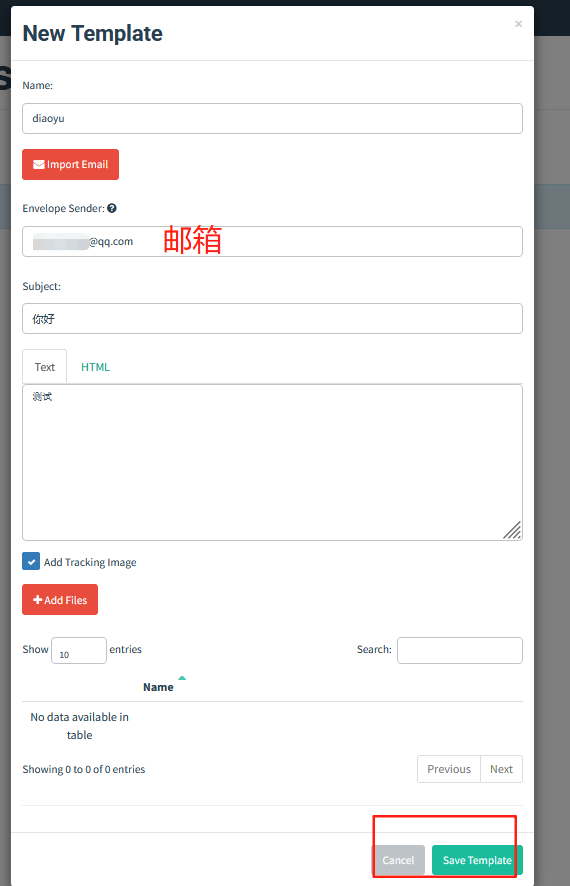Click the Previous pagination button
570x886 pixels.
[449, 769]
